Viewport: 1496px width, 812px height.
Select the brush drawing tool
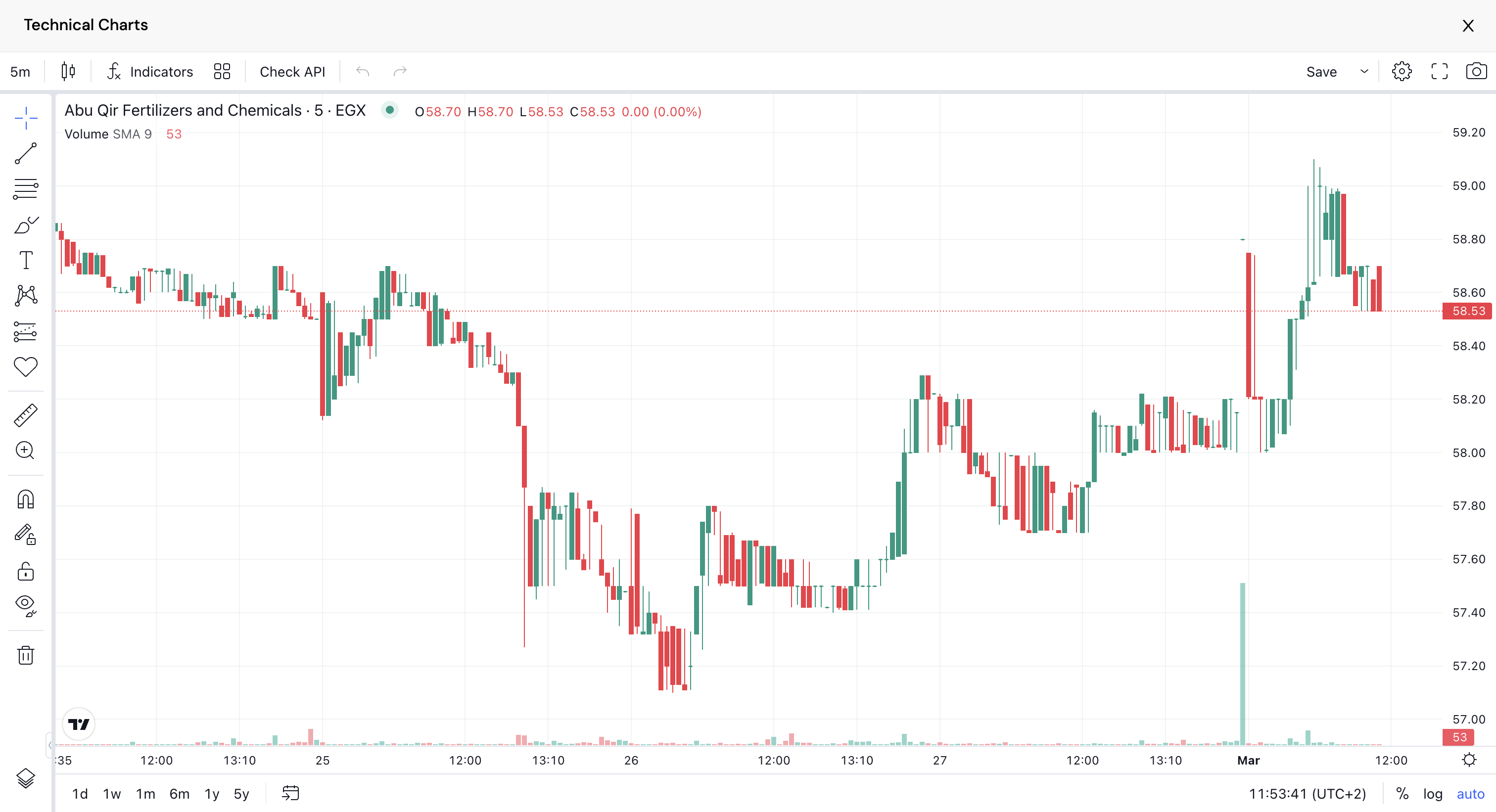(x=26, y=225)
